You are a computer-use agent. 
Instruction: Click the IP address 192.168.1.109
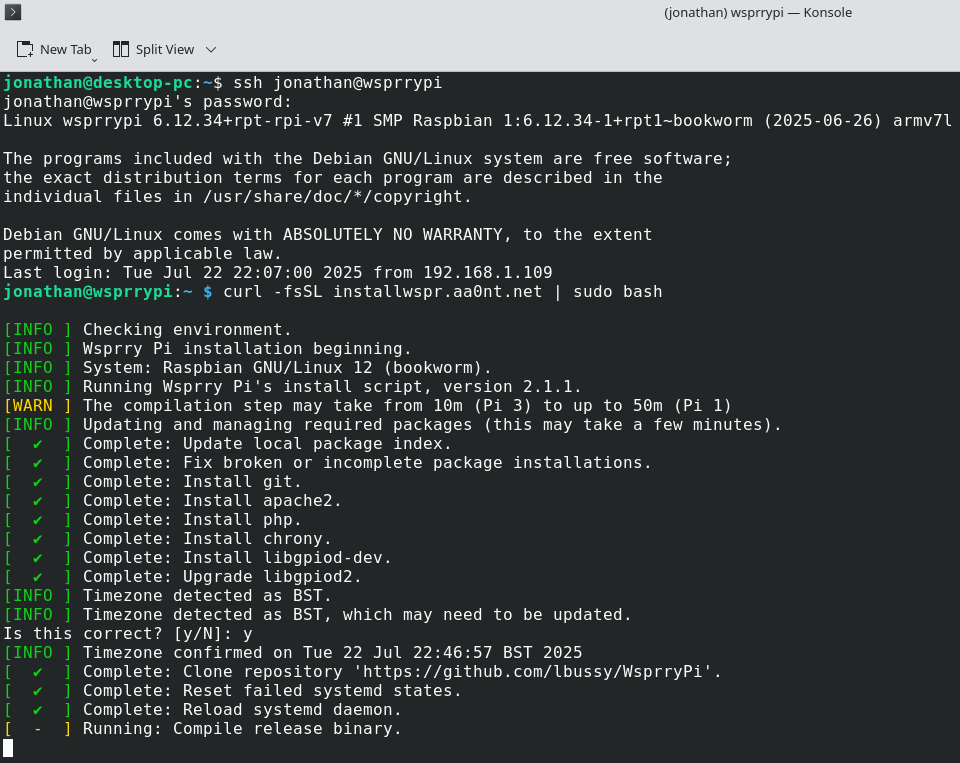(488, 272)
